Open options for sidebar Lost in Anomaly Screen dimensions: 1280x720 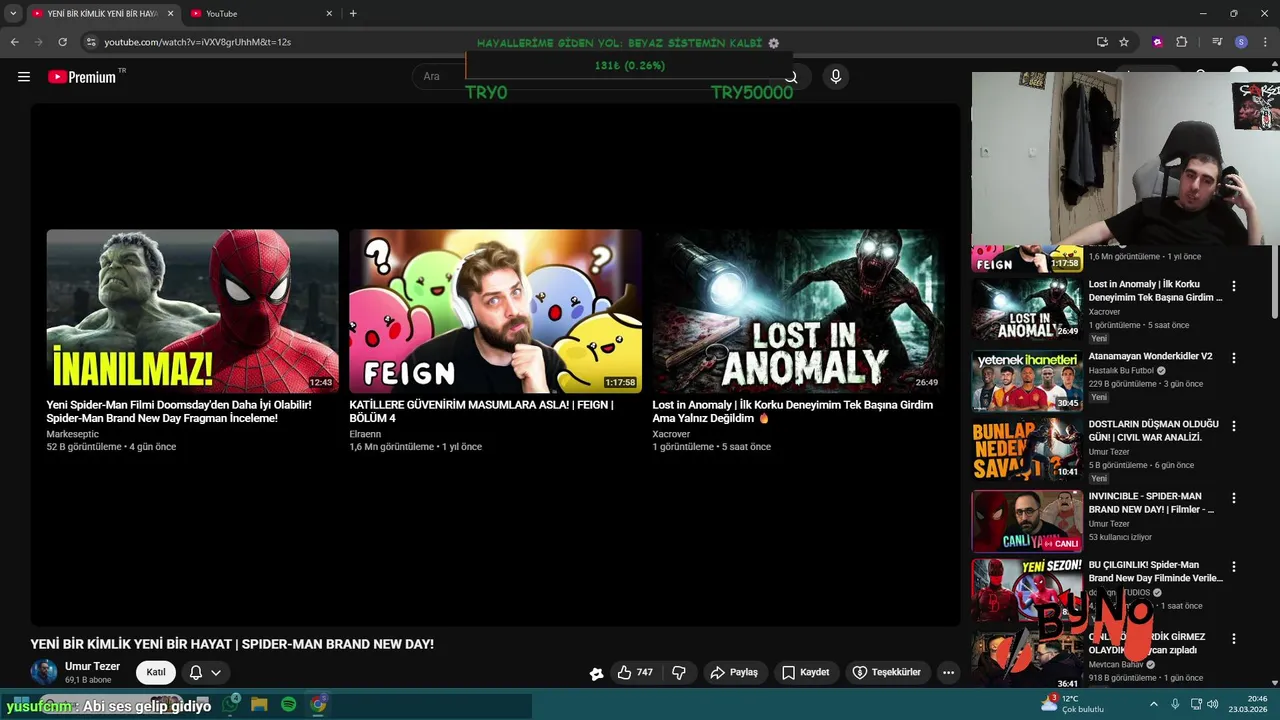coord(1233,286)
